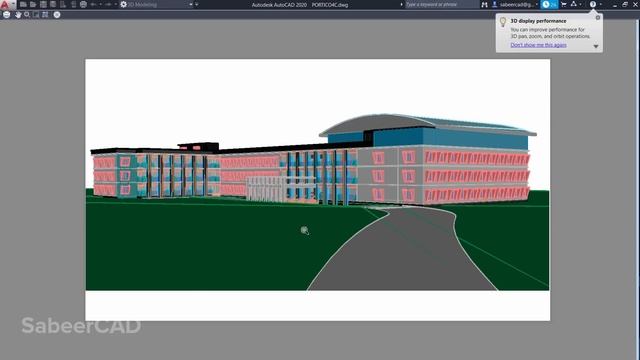Restore down the AutoCAD window
This screenshot has height=360, width=640.
(625, 4)
